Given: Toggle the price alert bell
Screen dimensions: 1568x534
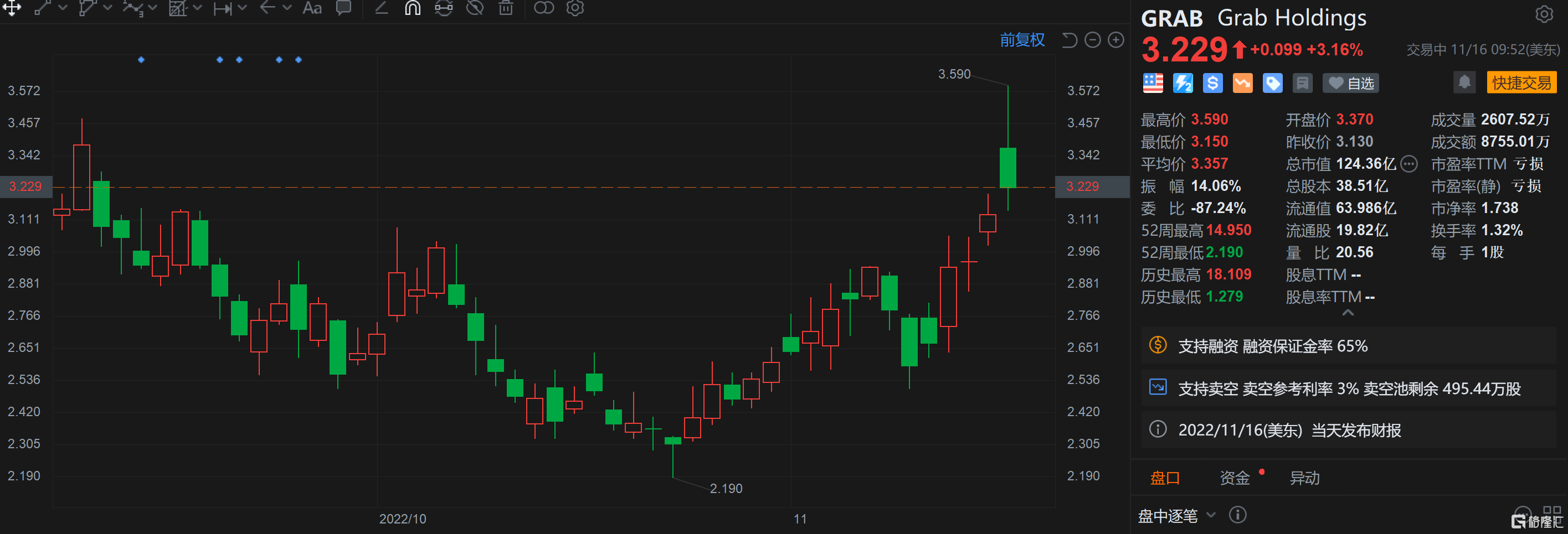Looking at the screenshot, I should pyautogui.click(x=1464, y=82).
